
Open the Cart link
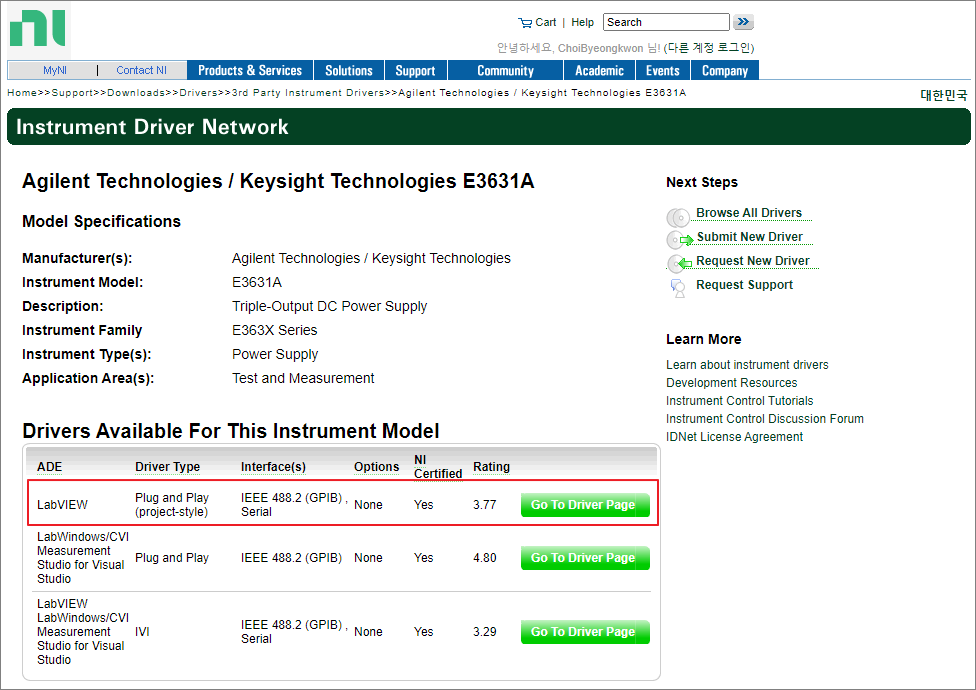point(545,22)
